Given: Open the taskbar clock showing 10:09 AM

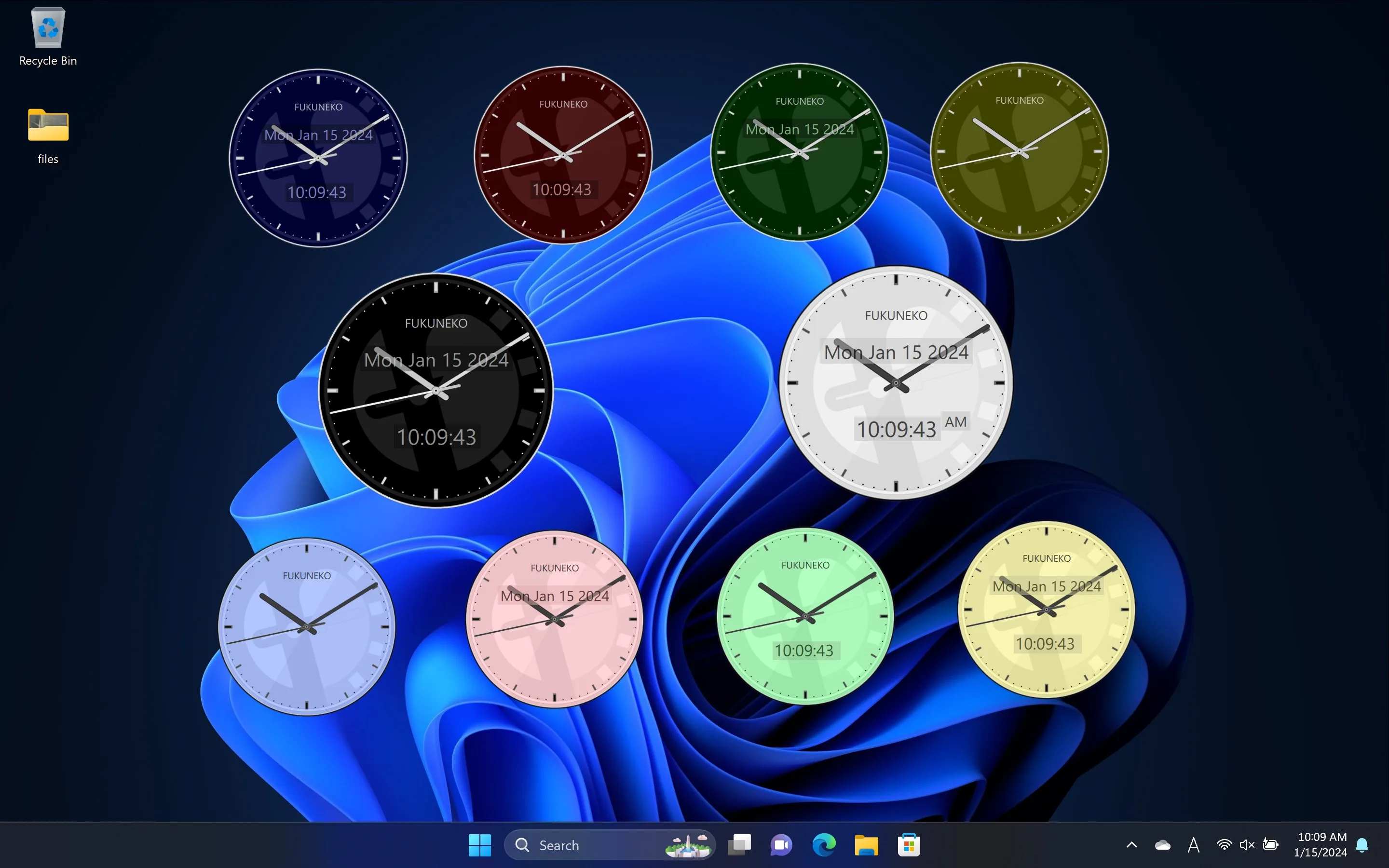Looking at the screenshot, I should pyautogui.click(x=1321, y=845).
